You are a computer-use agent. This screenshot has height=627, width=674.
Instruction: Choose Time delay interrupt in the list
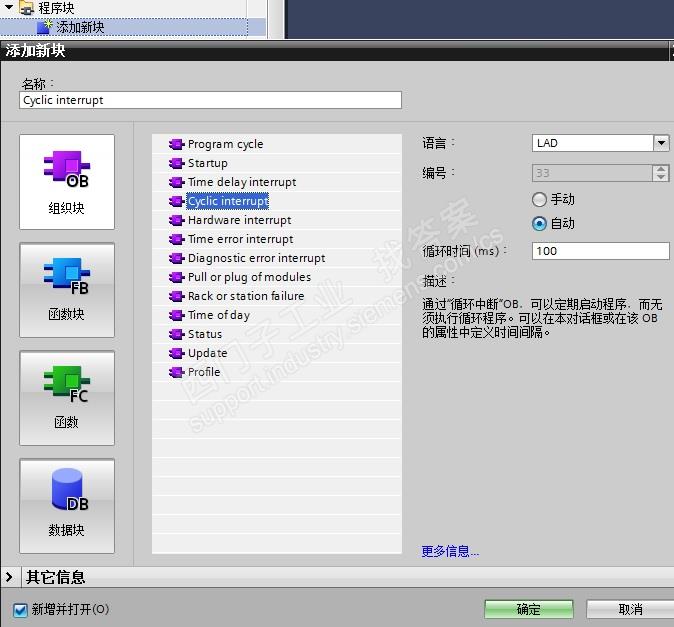242,182
